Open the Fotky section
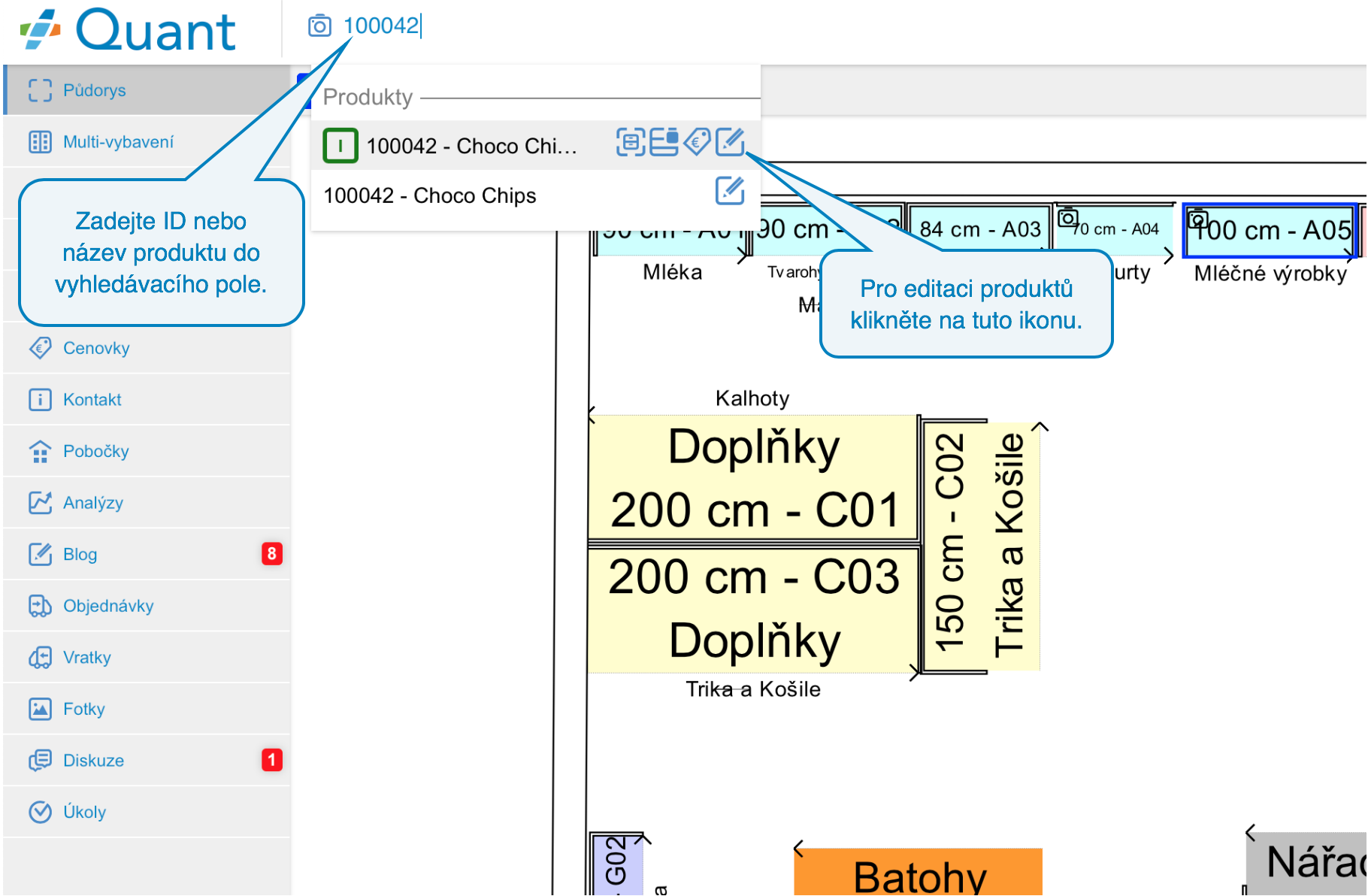The width and height of the screenshot is (1368, 896). tap(147, 709)
